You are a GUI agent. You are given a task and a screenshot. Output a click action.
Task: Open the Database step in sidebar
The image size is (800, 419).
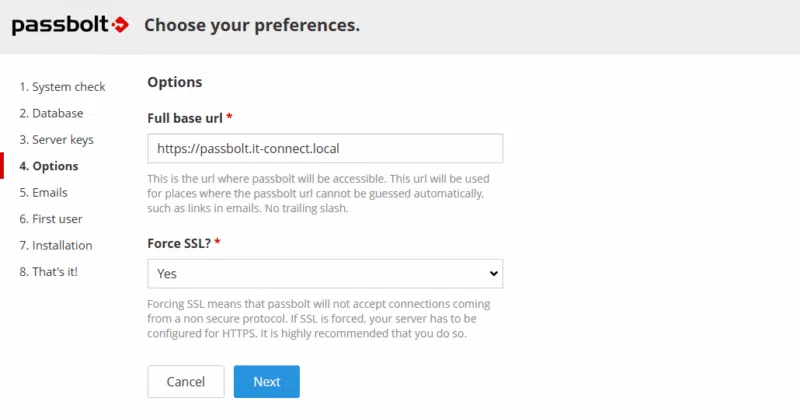51,113
